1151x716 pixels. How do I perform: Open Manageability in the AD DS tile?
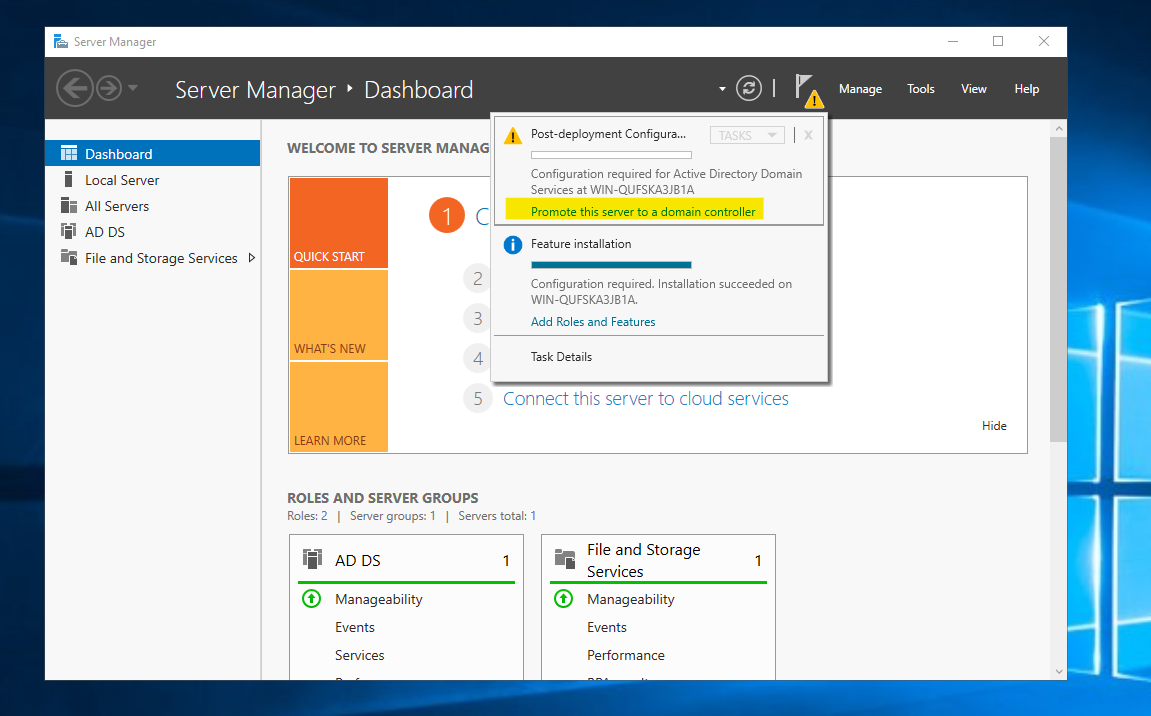pyautogui.click(x=378, y=599)
